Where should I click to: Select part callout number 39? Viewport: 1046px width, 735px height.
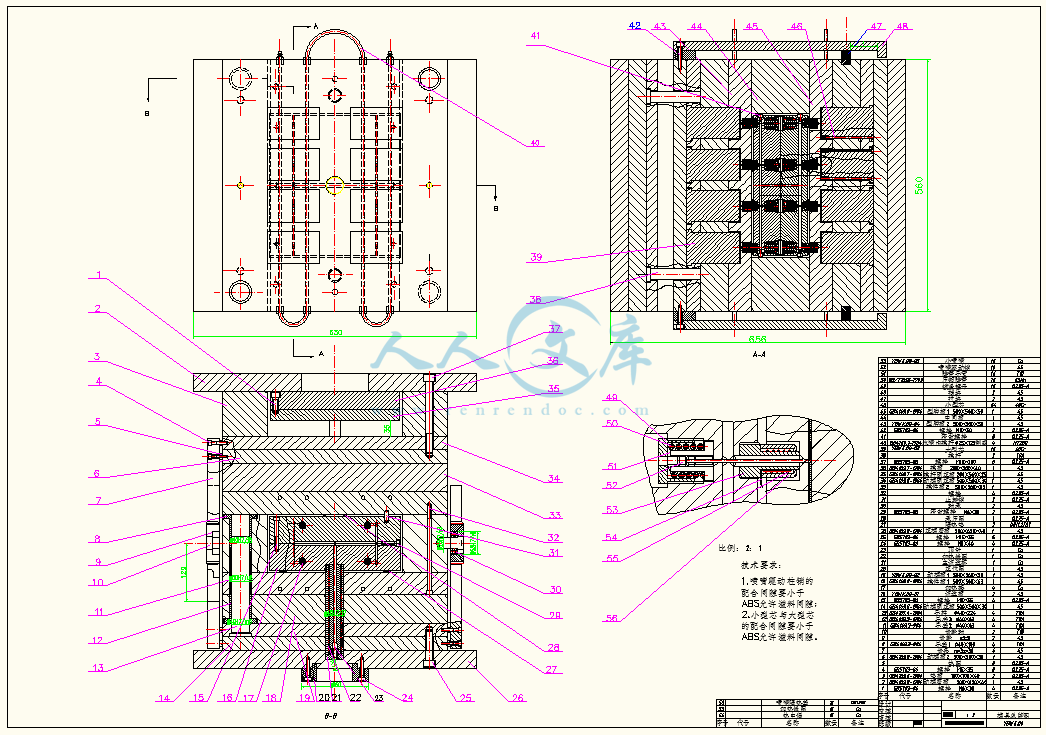[x=536, y=257]
